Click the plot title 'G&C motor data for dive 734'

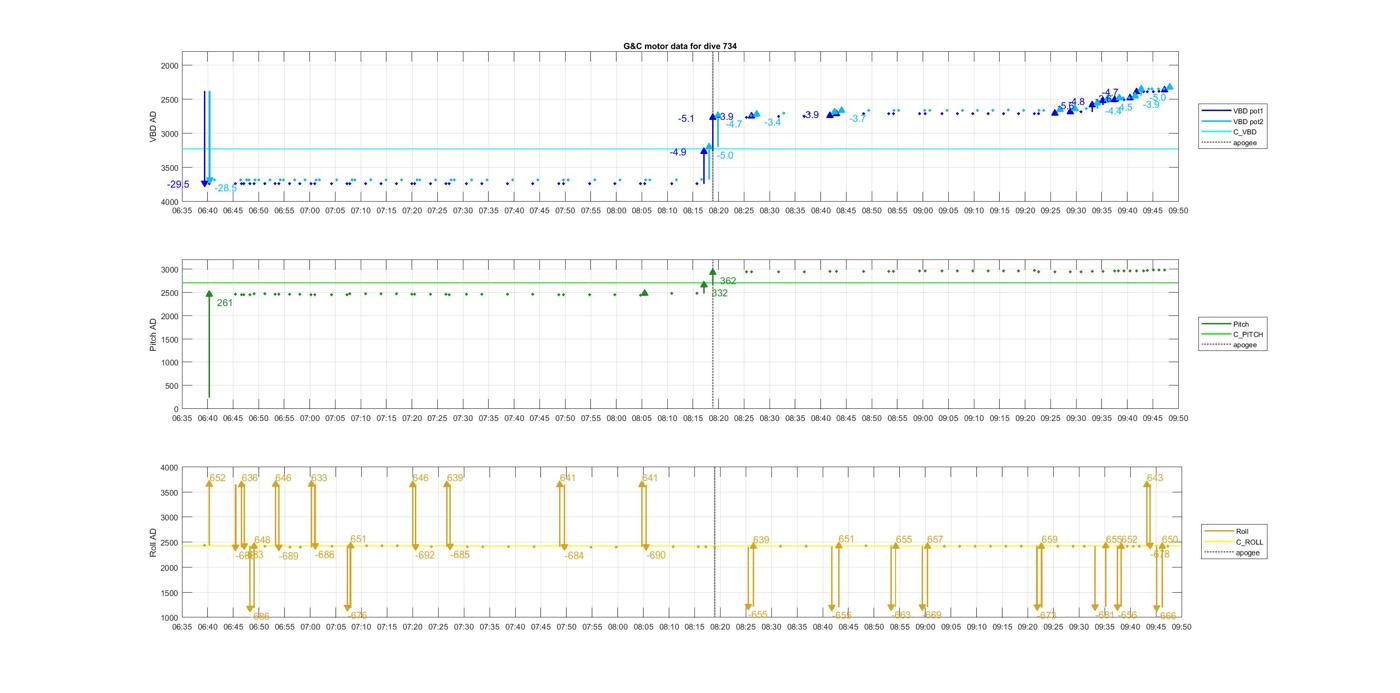[x=680, y=46]
